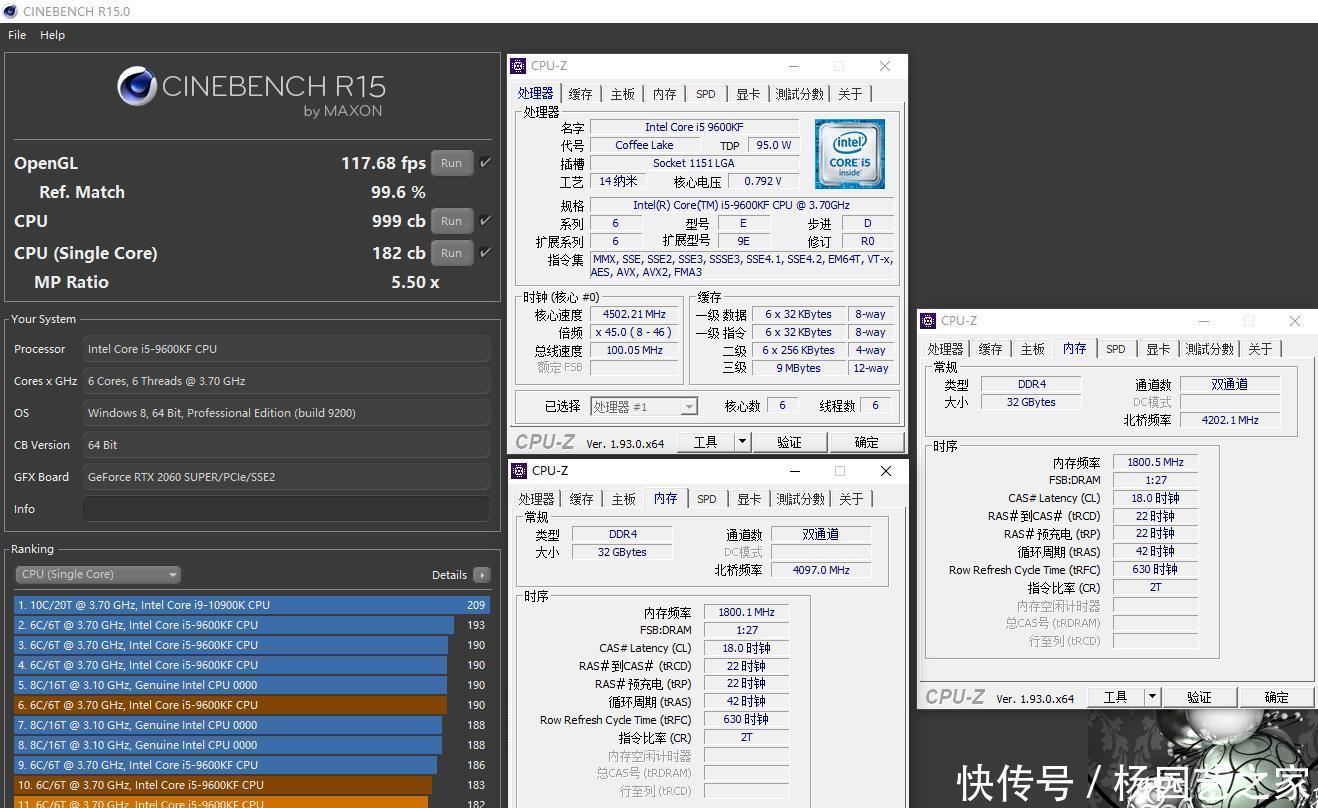Toggle the OpenGL test checkbox
Image resolution: width=1318 pixels, height=808 pixels.
(x=485, y=162)
